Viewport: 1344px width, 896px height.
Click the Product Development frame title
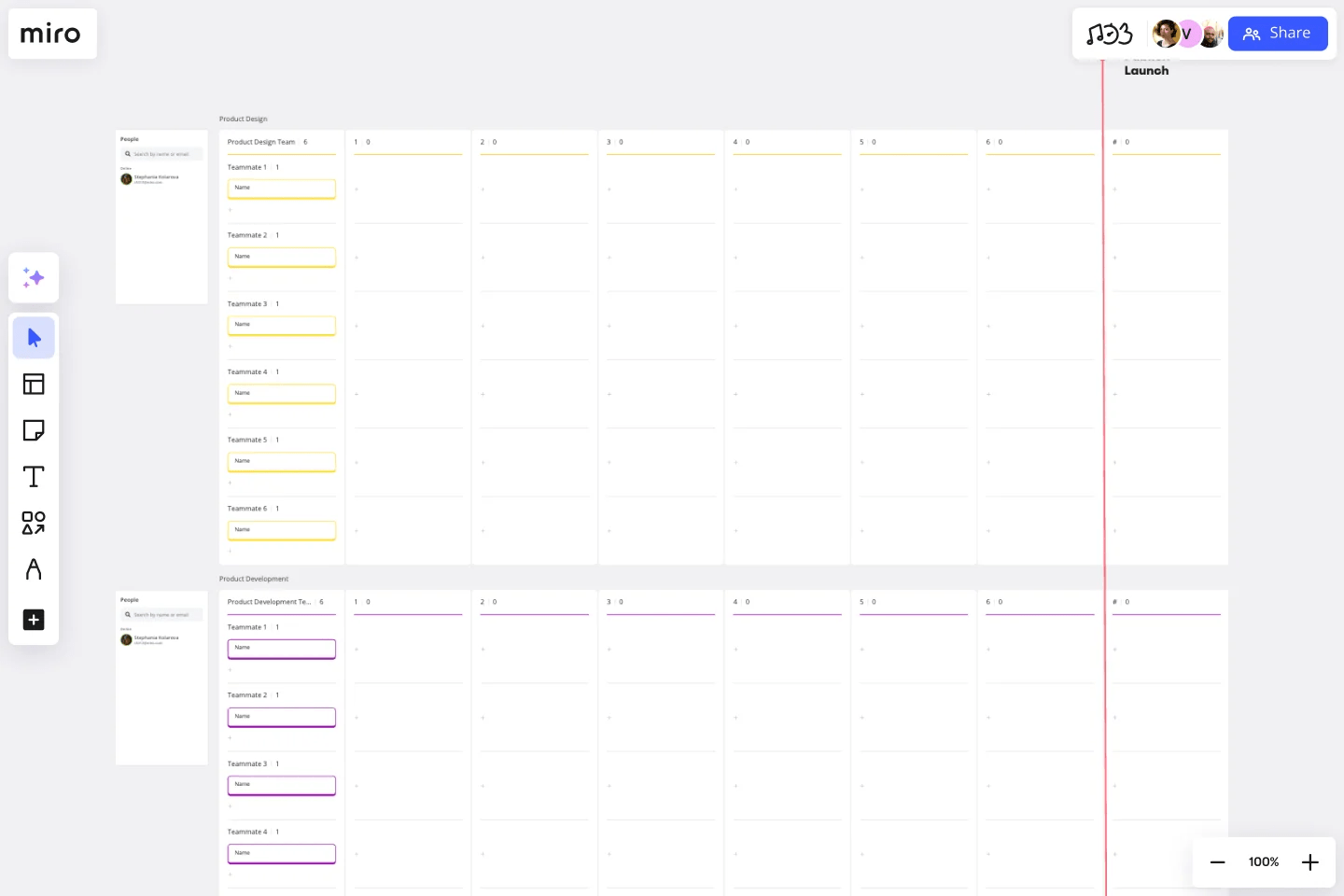[253, 579]
